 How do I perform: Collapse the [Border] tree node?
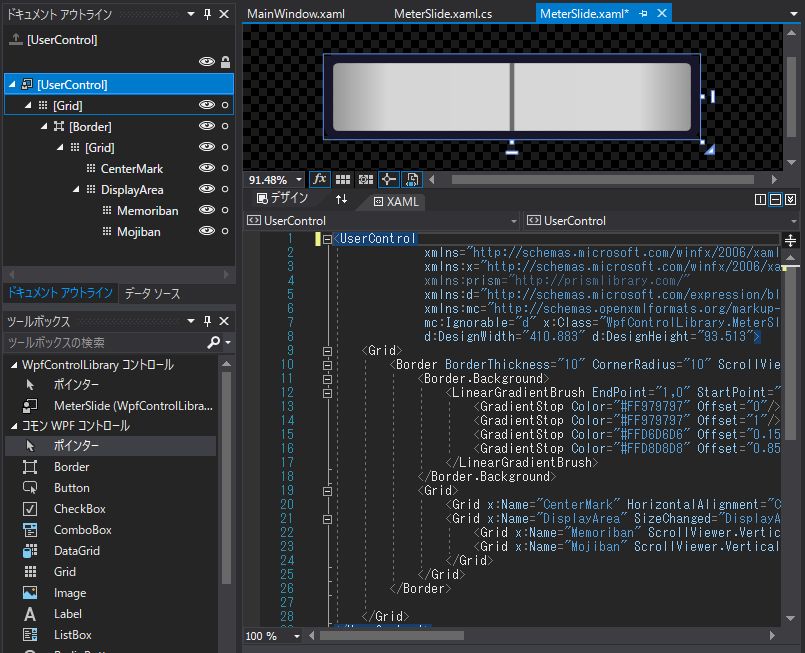[44, 126]
